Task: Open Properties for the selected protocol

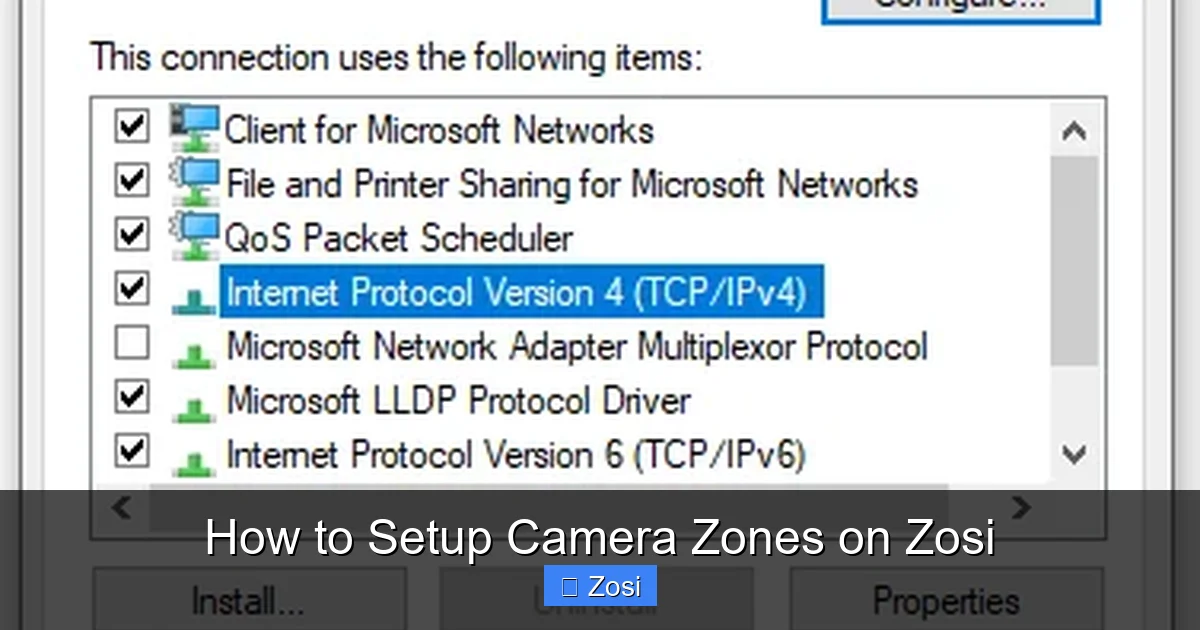Action: click(945, 602)
